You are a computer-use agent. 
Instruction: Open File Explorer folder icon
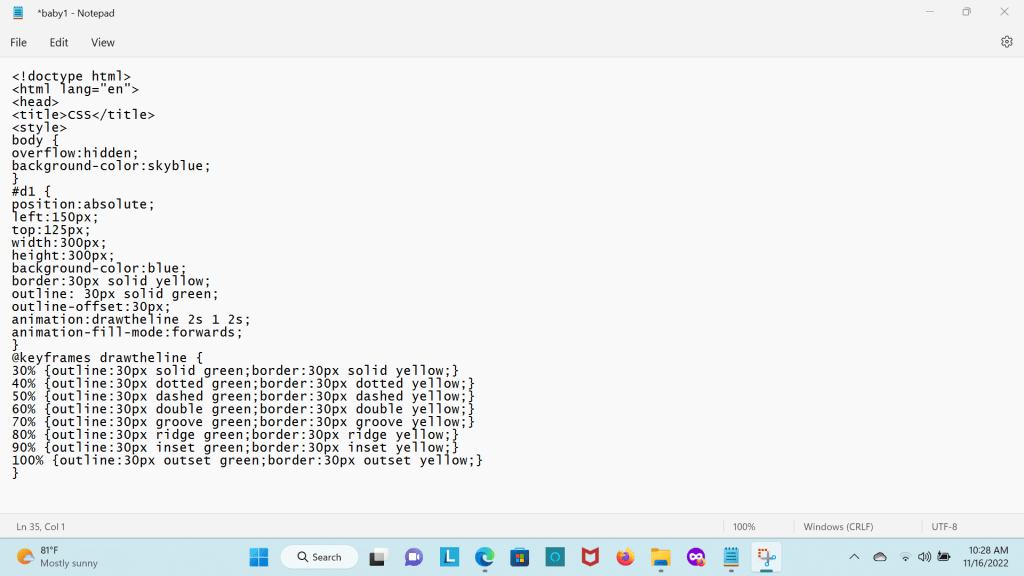coord(660,557)
